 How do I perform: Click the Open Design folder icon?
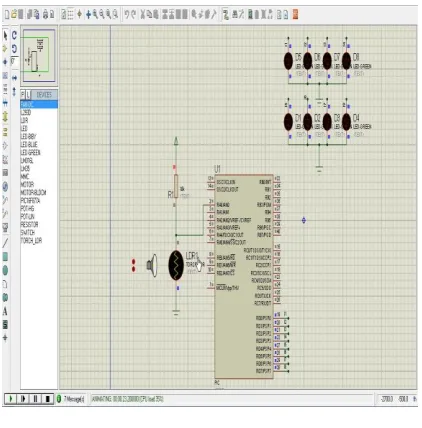(x=14, y=15)
